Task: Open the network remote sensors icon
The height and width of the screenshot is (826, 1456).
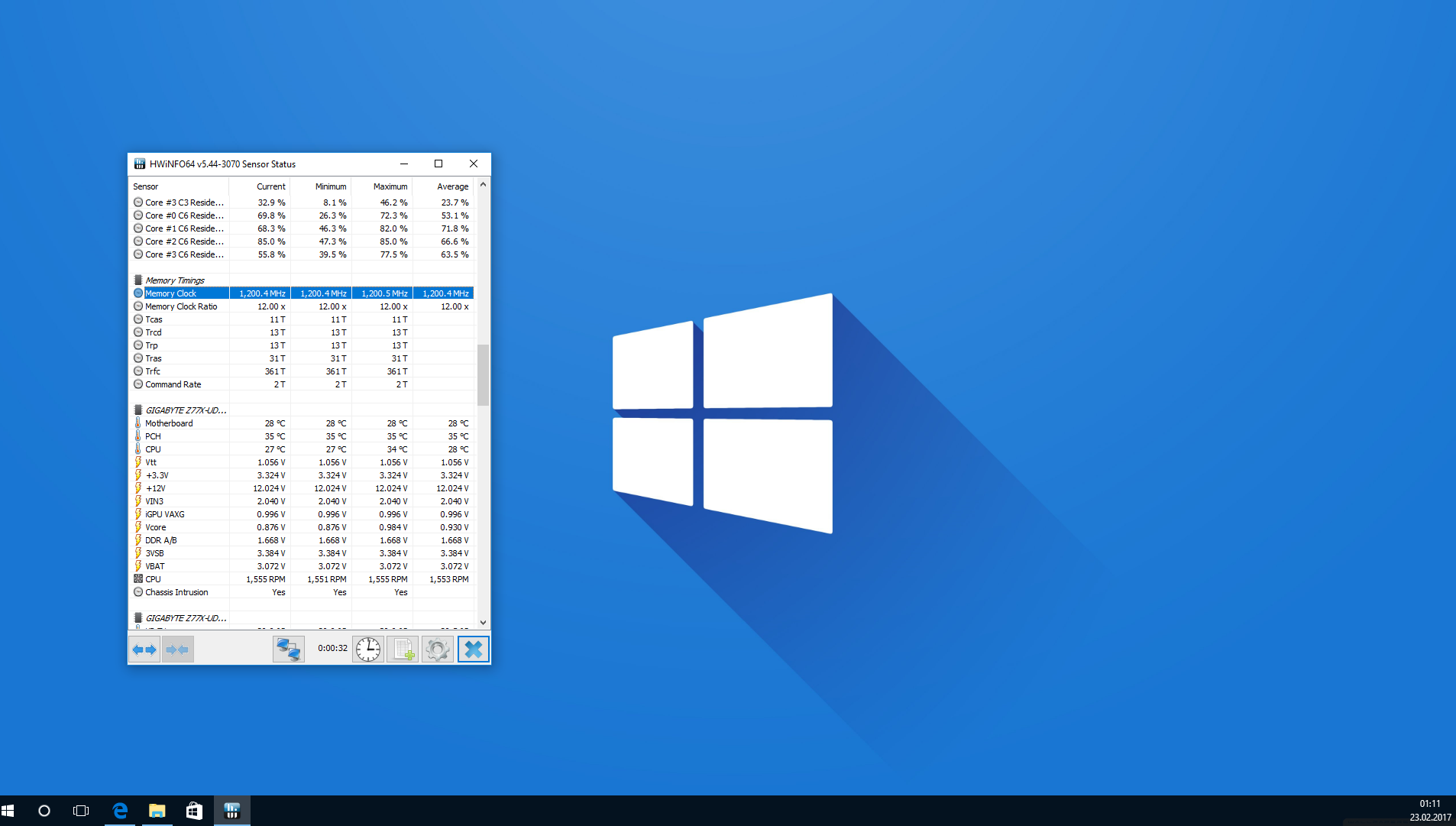Action: pos(289,649)
